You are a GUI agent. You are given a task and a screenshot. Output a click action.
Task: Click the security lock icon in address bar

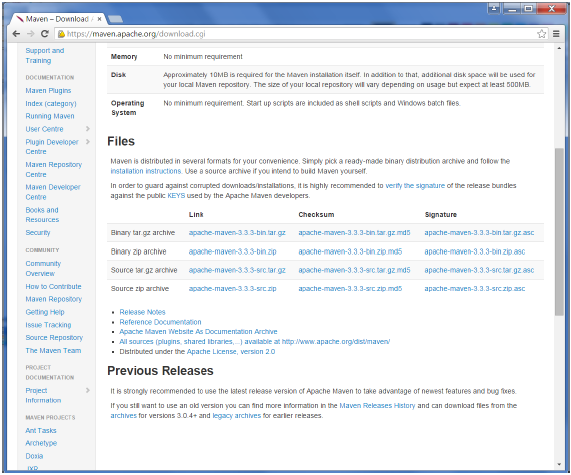coord(62,34)
